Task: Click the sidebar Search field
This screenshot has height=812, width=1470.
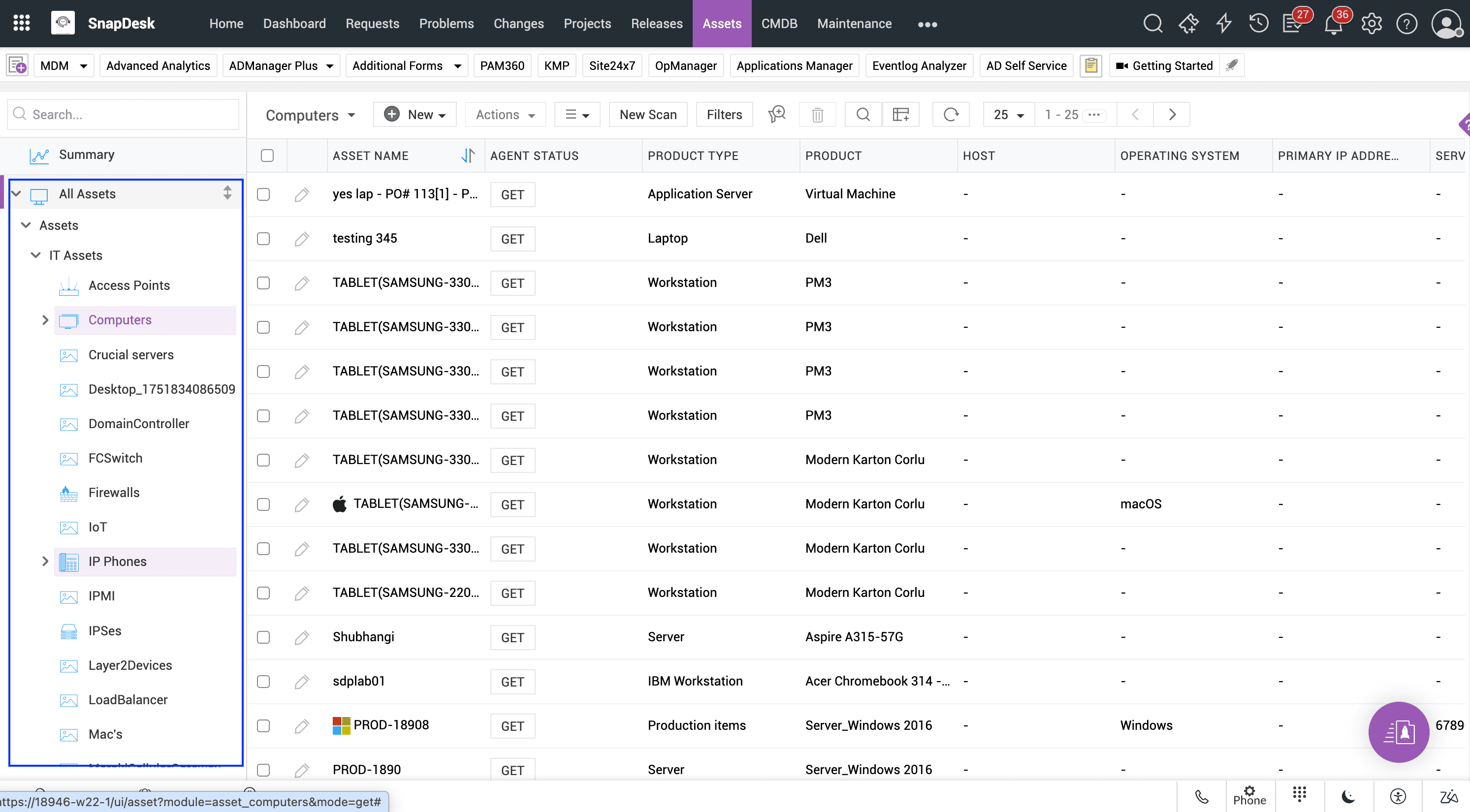Action: click(123, 114)
